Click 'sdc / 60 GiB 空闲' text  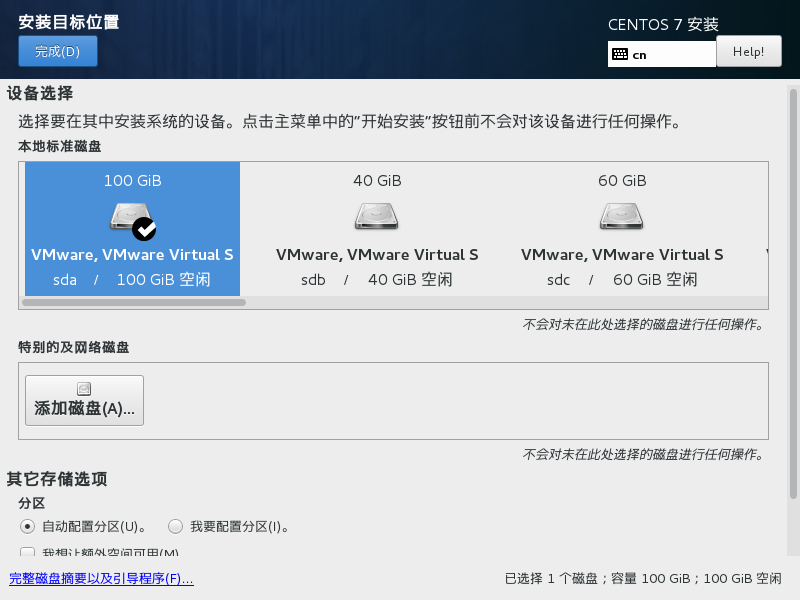(x=622, y=280)
